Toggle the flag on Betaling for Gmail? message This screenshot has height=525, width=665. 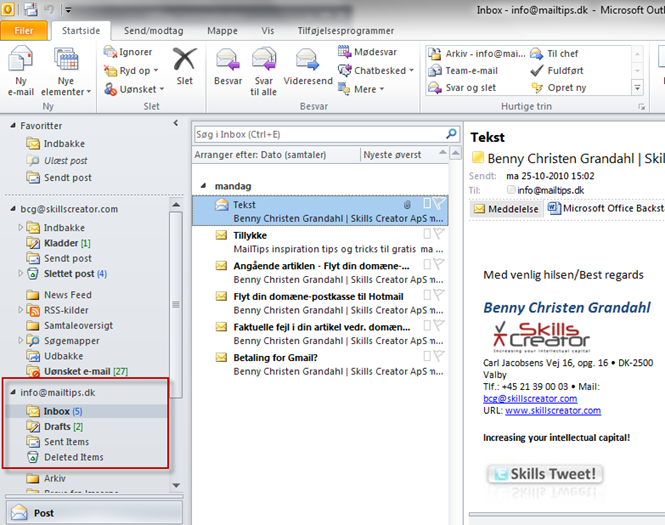pyautogui.click(x=439, y=356)
